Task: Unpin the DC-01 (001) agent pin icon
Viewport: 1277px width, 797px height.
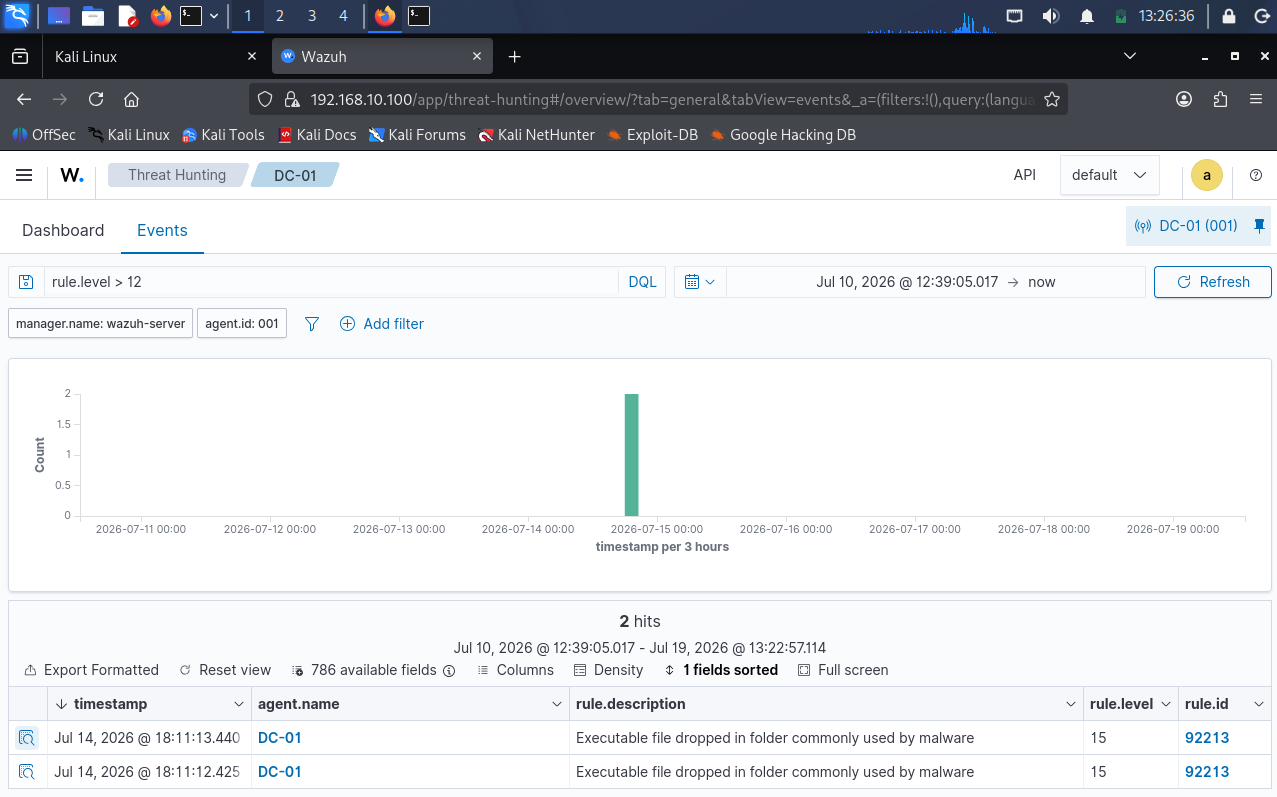Action: 1259,226
